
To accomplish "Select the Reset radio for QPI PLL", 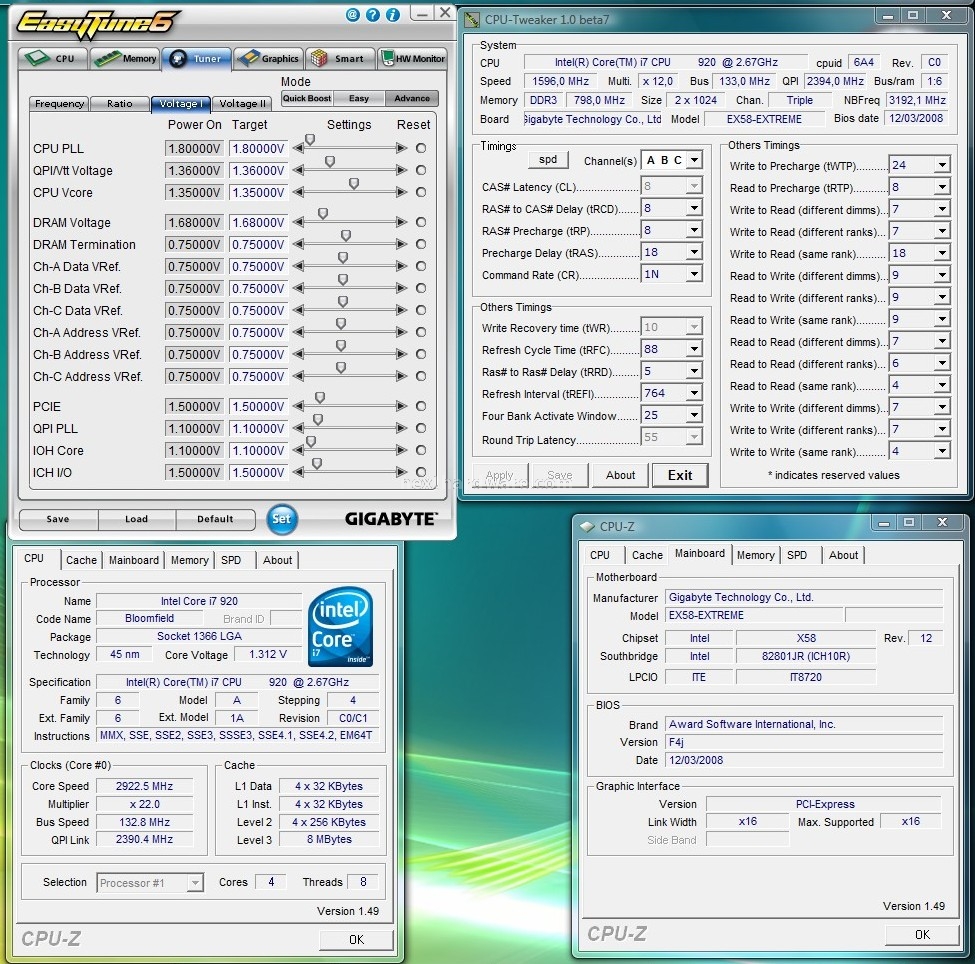I will [x=421, y=429].
